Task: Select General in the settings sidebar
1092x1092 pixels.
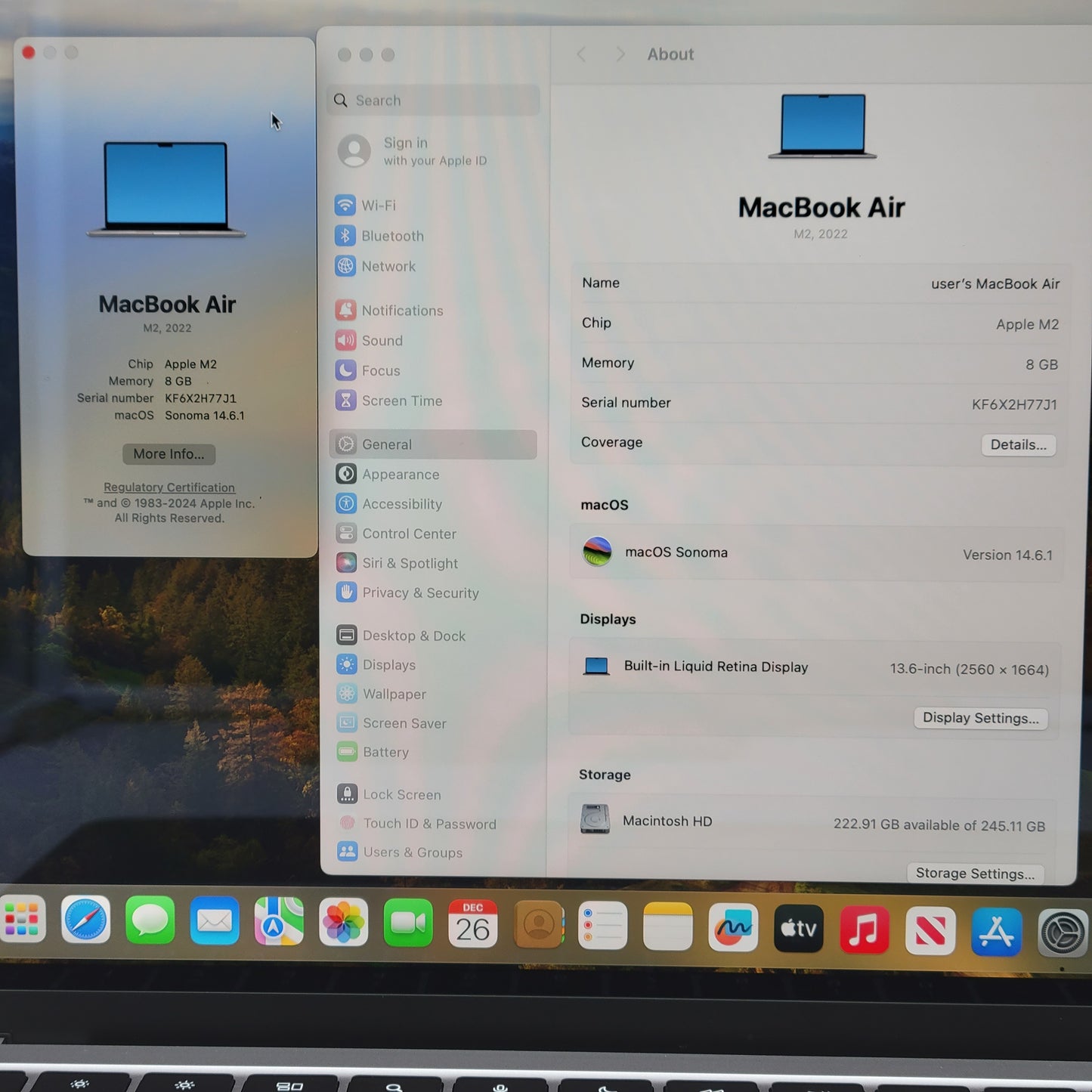Action: point(387,444)
